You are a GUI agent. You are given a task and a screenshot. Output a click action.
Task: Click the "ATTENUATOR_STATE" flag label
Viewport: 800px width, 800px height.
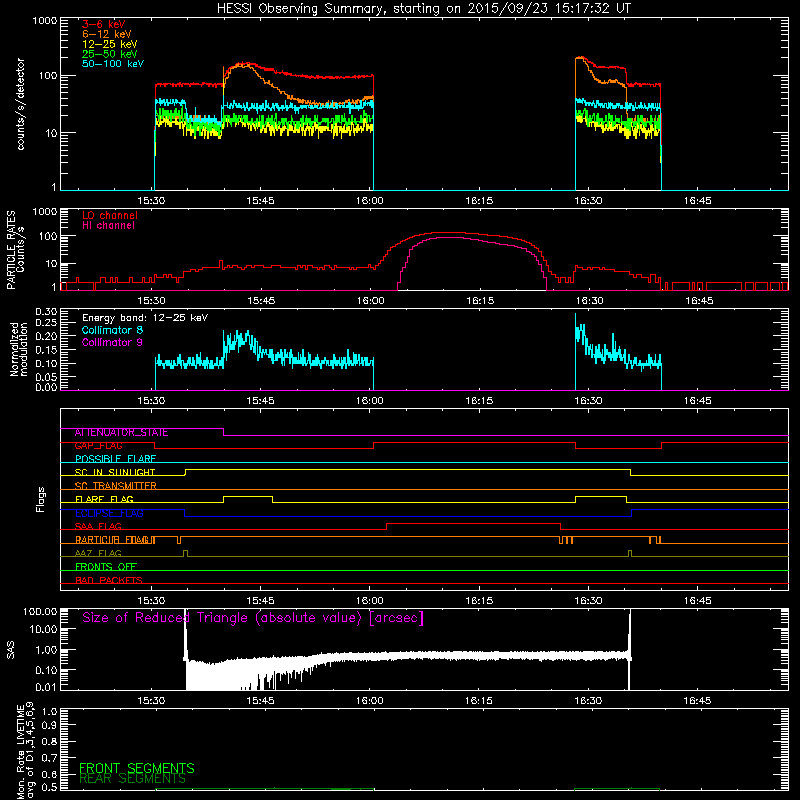[x=121, y=433]
